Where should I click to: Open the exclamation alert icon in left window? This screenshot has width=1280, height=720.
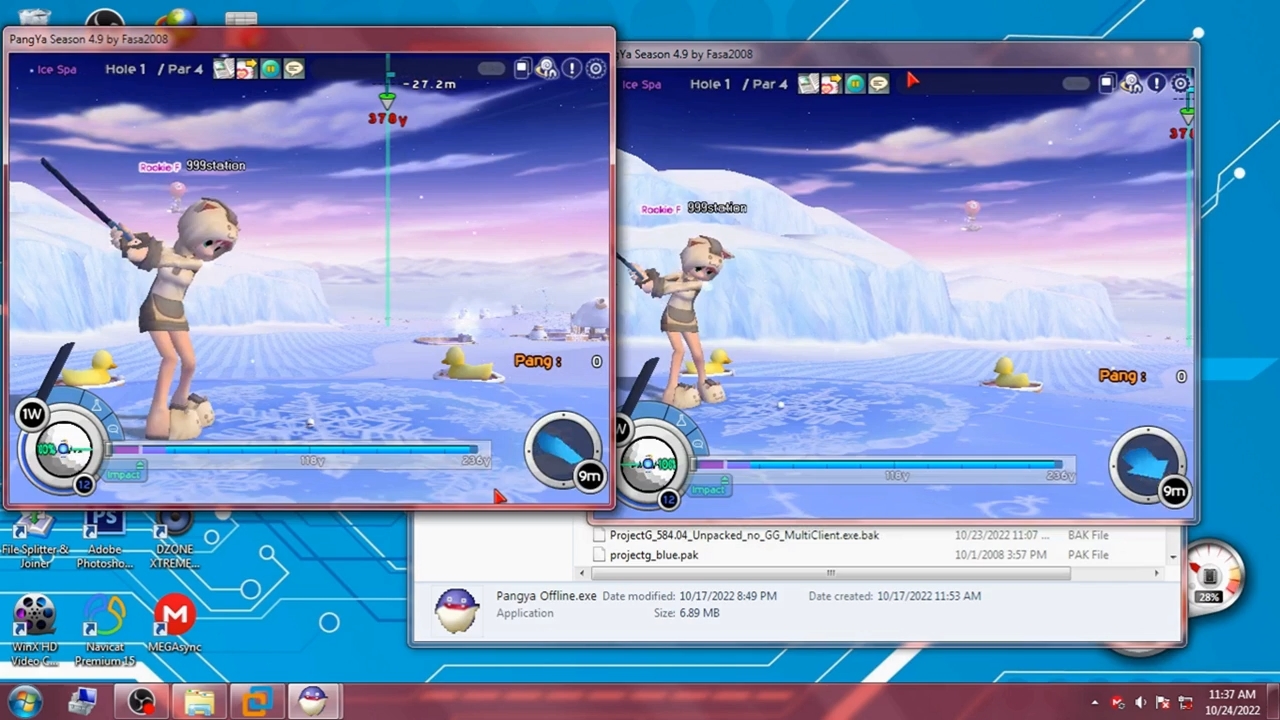coord(571,68)
